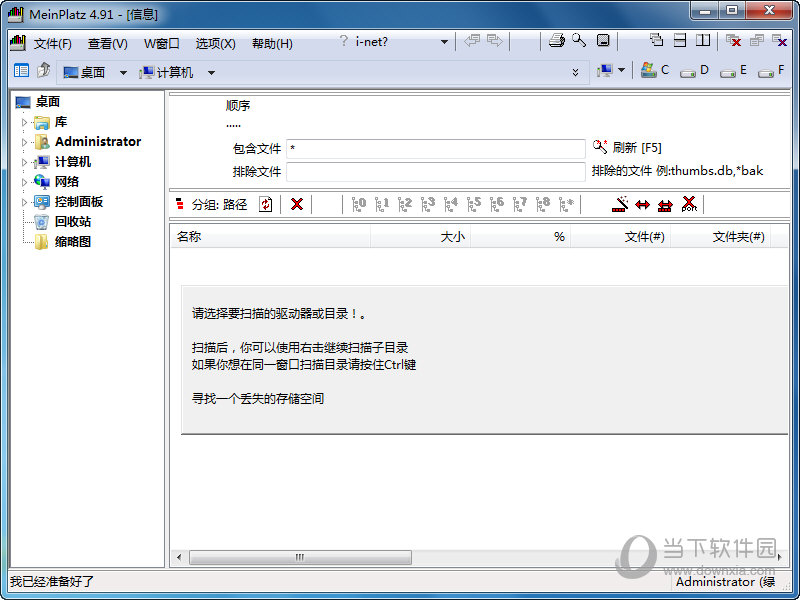Expand the address bar overflow chevron
Viewport: 800px width, 600px height.
(x=576, y=72)
